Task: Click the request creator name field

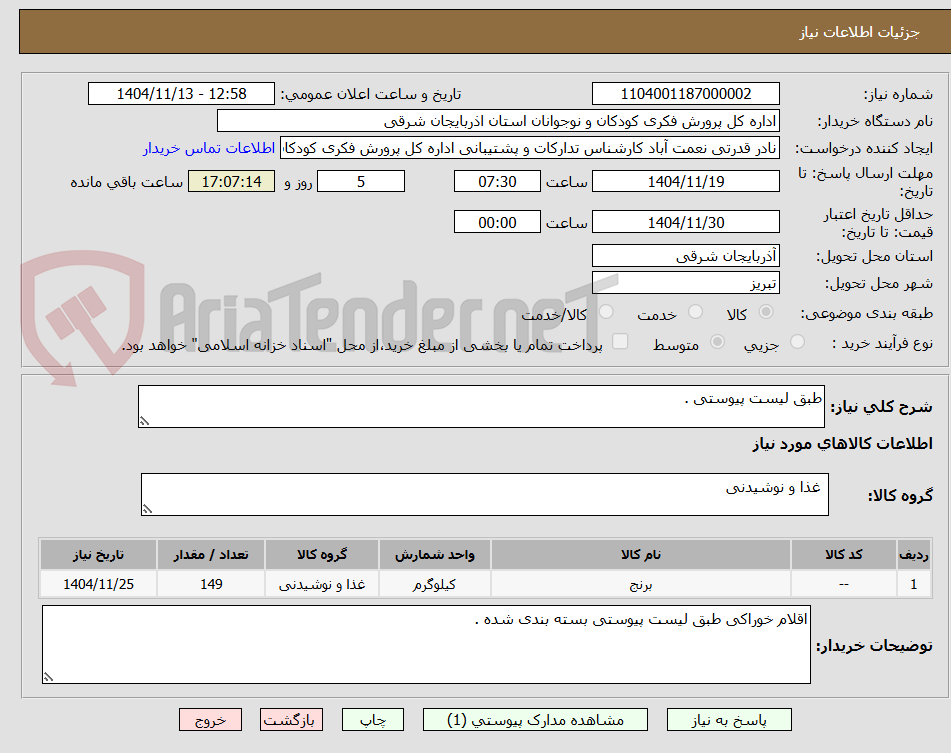Action: (529, 149)
